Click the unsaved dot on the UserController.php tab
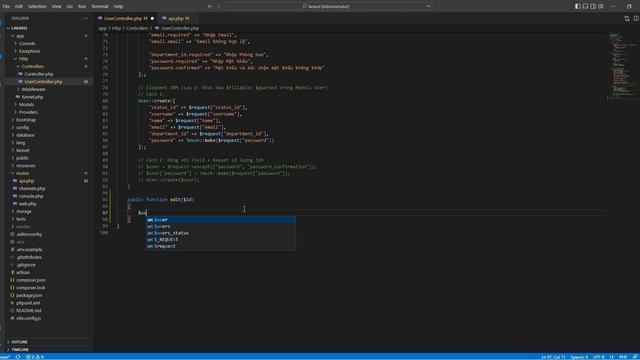The width and height of the screenshot is (640, 360). pyautogui.click(x=152, y=18)
